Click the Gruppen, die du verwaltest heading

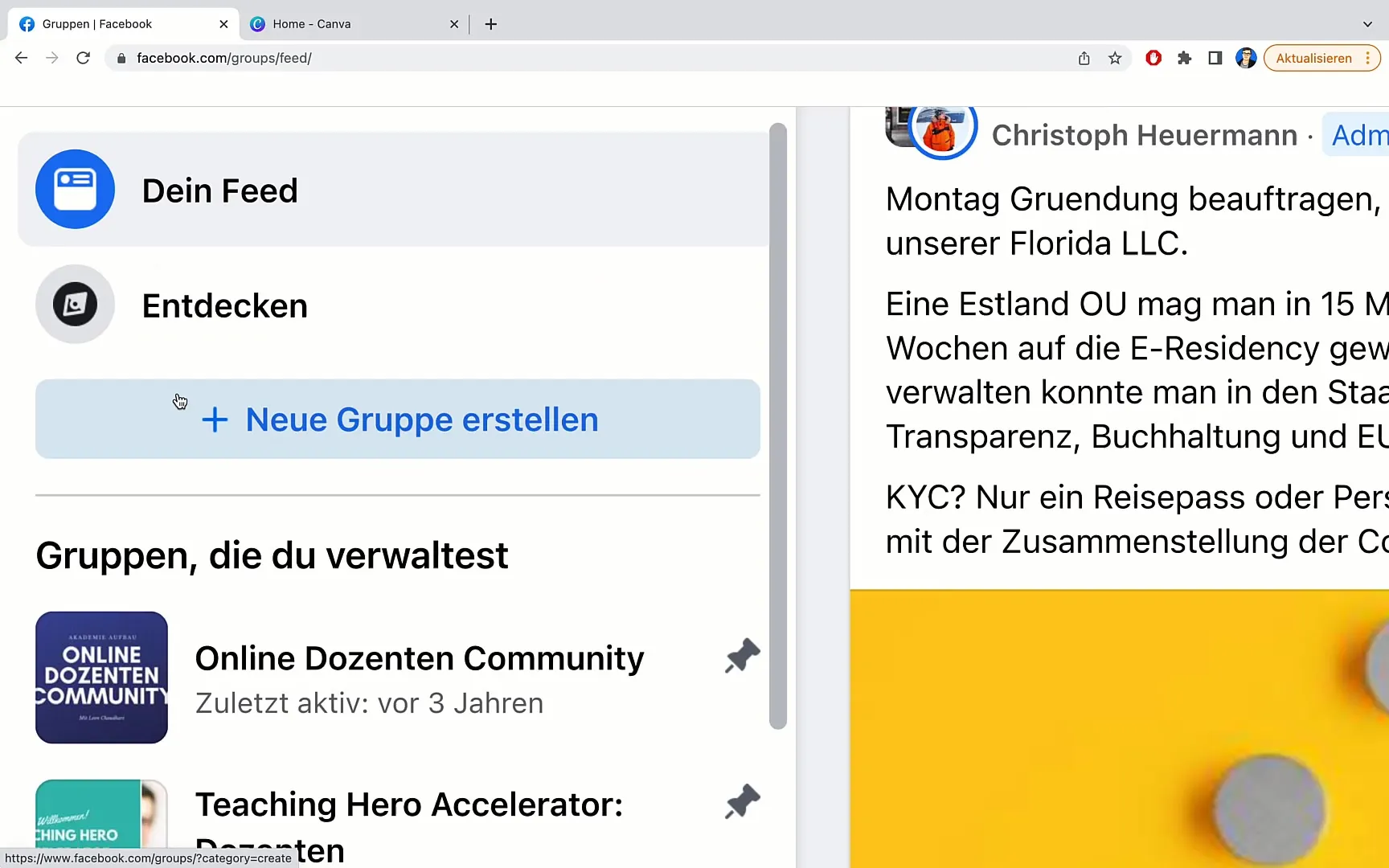[272, 555]
